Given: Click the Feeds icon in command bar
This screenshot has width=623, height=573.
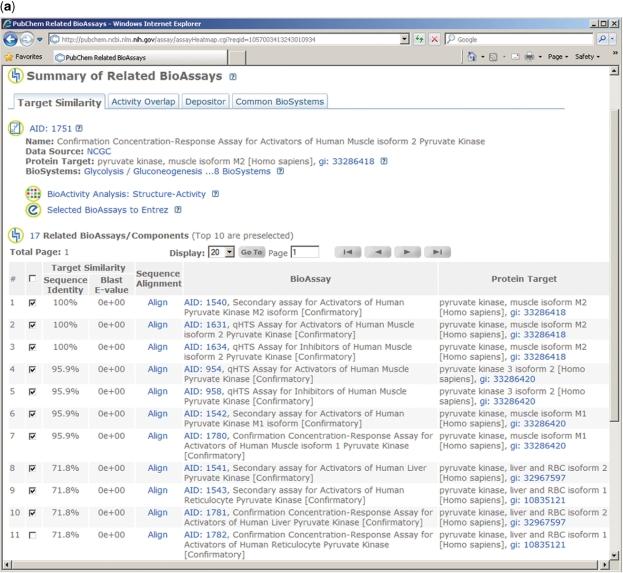Looking at the screenshot, I should pos(493,57).
